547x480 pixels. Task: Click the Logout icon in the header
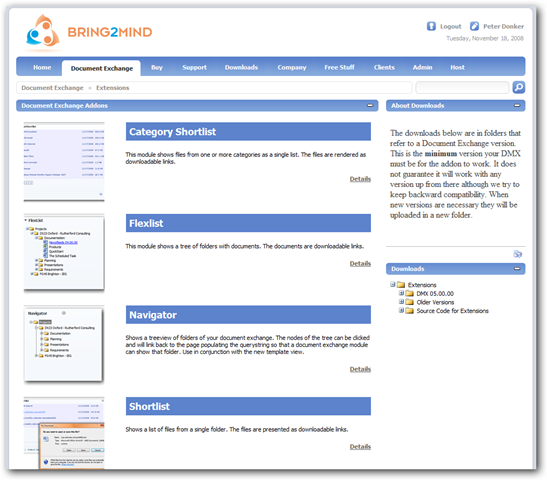[431, 26]
